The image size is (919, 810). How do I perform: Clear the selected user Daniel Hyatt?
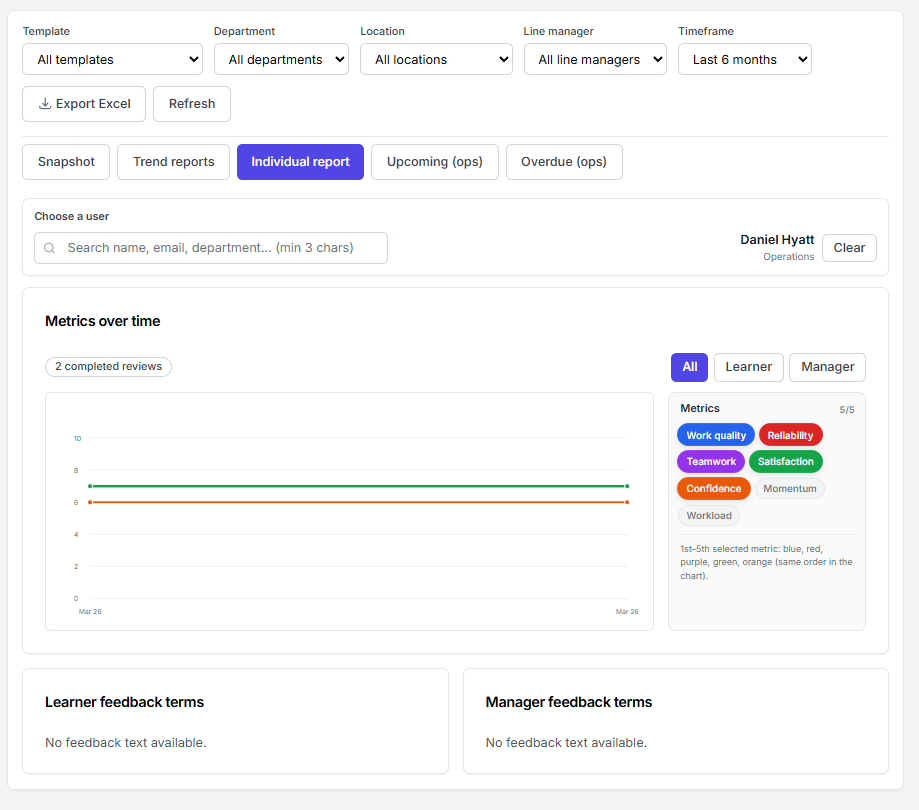coord(849,248)
